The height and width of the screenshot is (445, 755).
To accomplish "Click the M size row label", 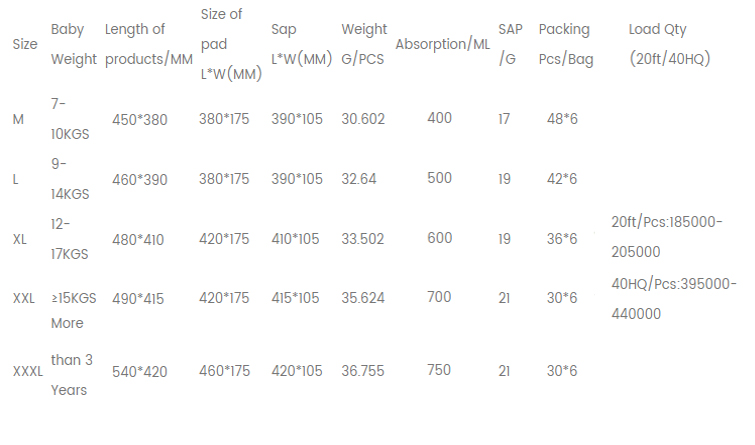I will [x=18, y=119].
